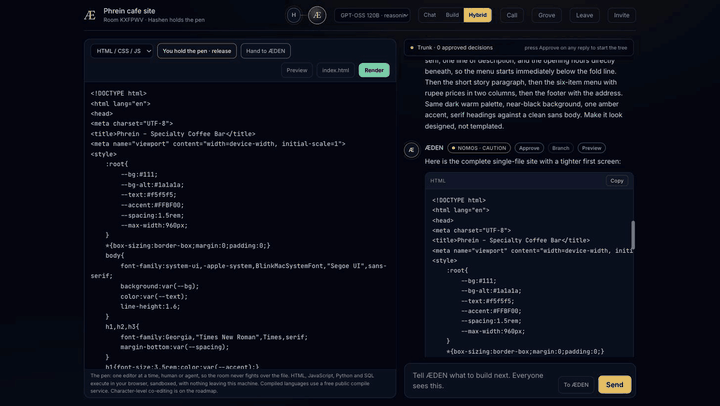Click the <title> line in the code editor
Viewport: 720px width, 406px height.
coord(173,134)
